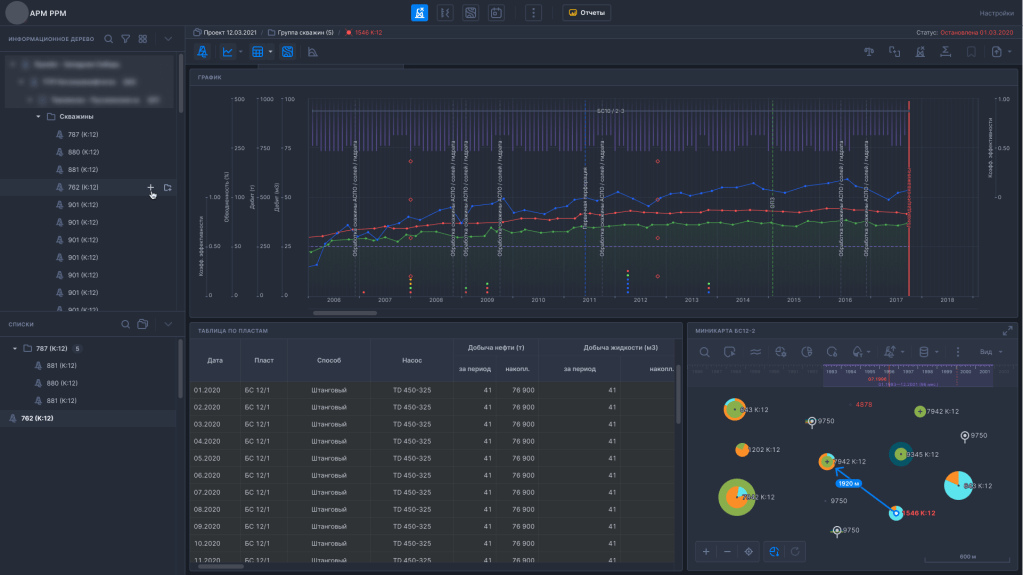Open the filter icon in Информационное дерево header
The height and width of the screenshot is (575, 1023).
[125, 39]
